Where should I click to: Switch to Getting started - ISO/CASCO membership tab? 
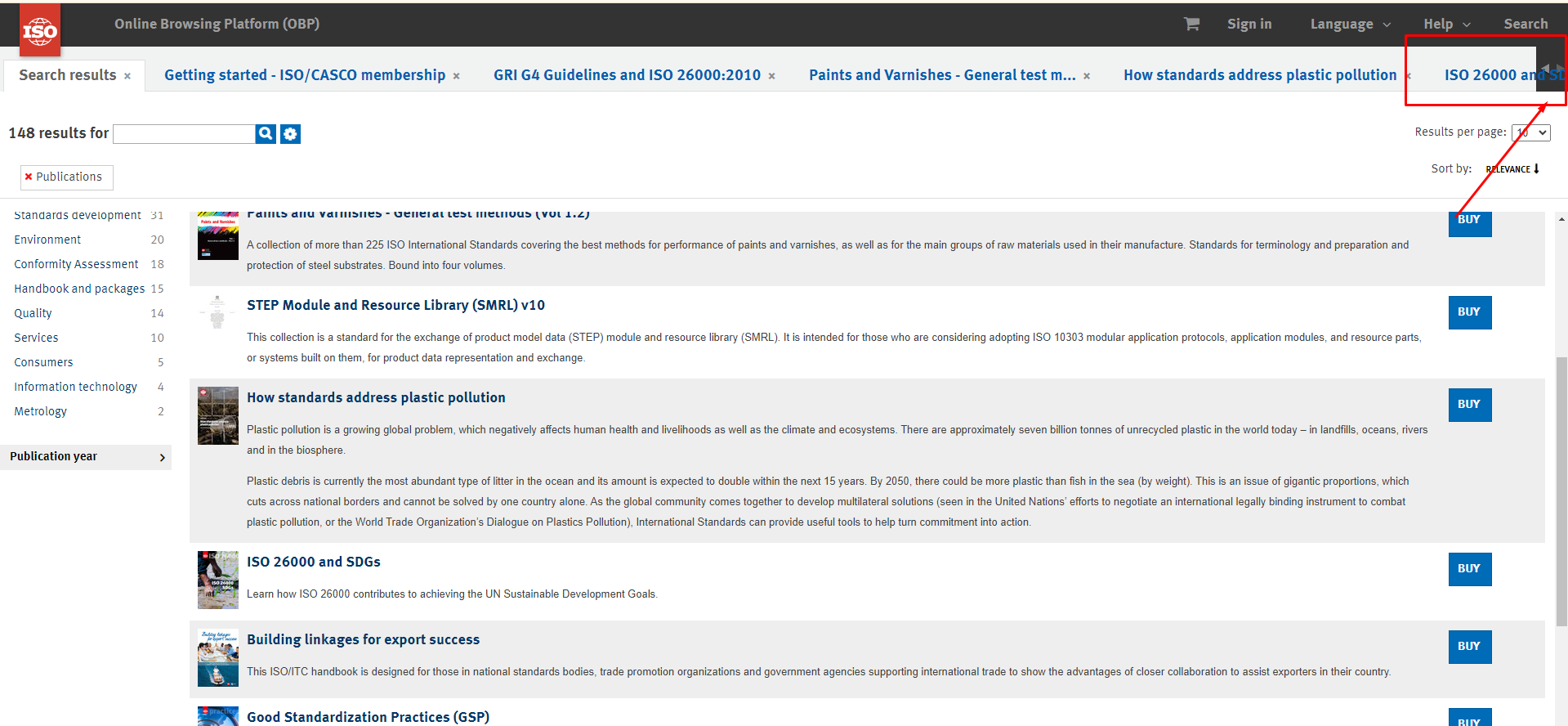(x=305, y=75)
